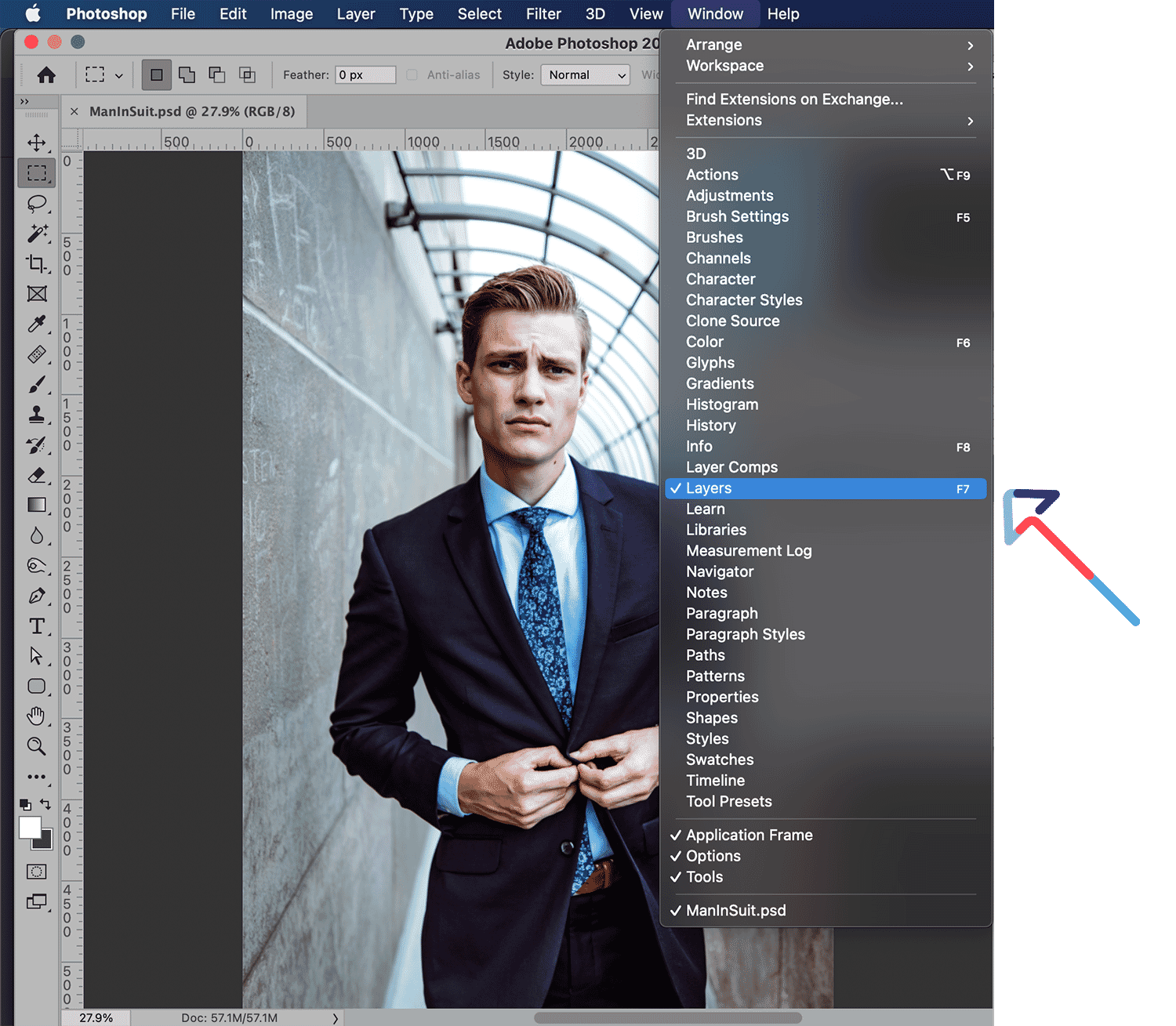
Task: Open the Style dropdown set to Normal
Action: tap(585, 75)
